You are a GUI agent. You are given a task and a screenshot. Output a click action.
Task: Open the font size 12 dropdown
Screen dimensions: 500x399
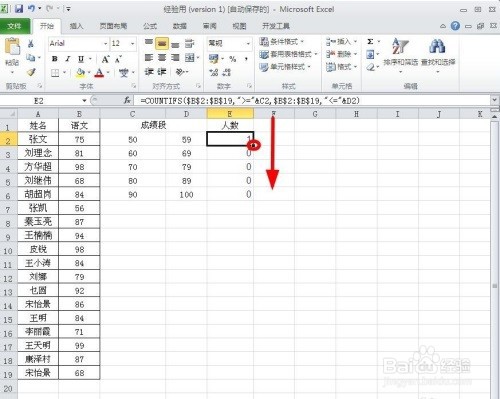[x=132, y=43]
